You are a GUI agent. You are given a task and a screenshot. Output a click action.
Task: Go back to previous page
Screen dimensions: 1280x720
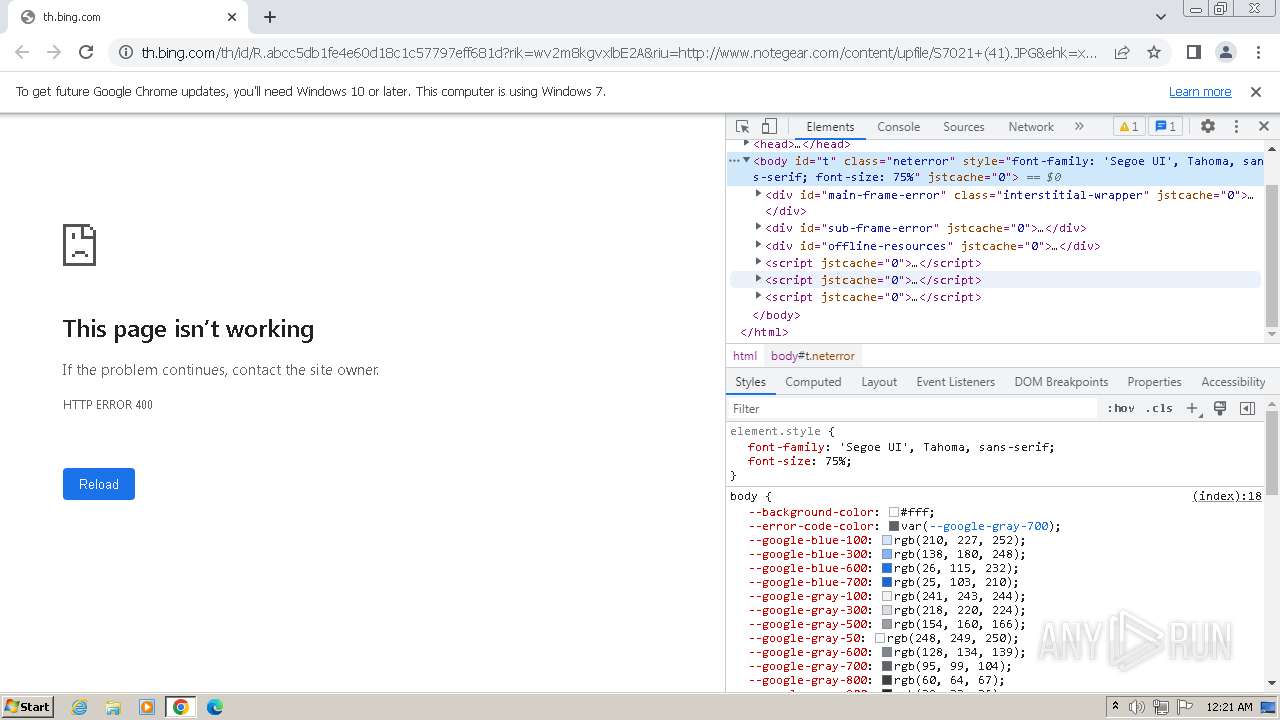(x=22, y=52)
